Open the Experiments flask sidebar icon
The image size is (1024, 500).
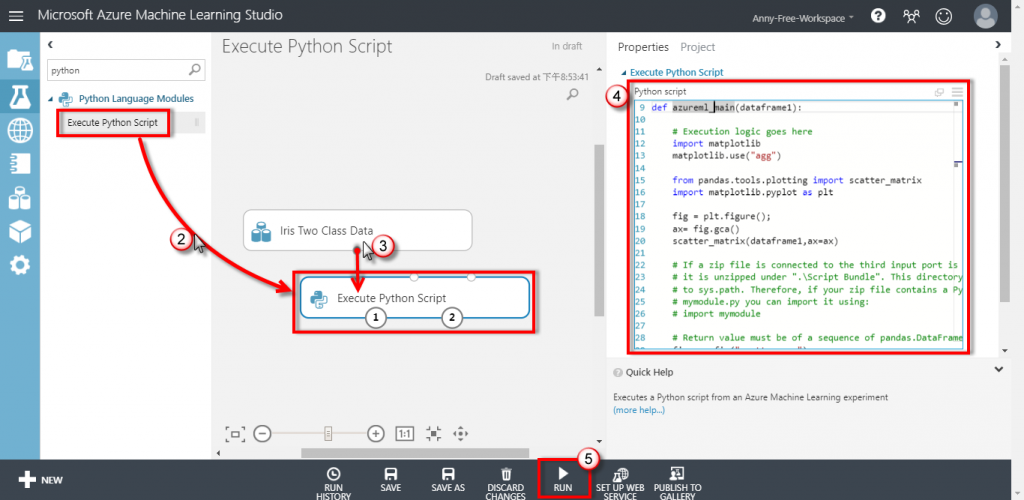20,96
